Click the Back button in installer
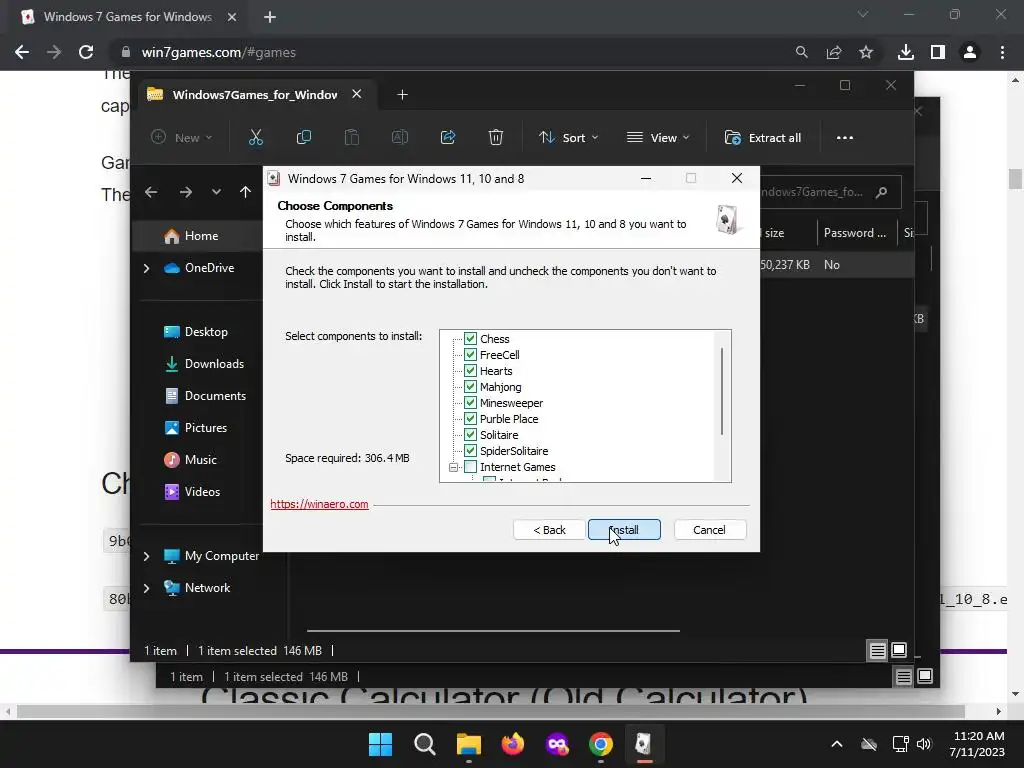 tap(549, 530)
